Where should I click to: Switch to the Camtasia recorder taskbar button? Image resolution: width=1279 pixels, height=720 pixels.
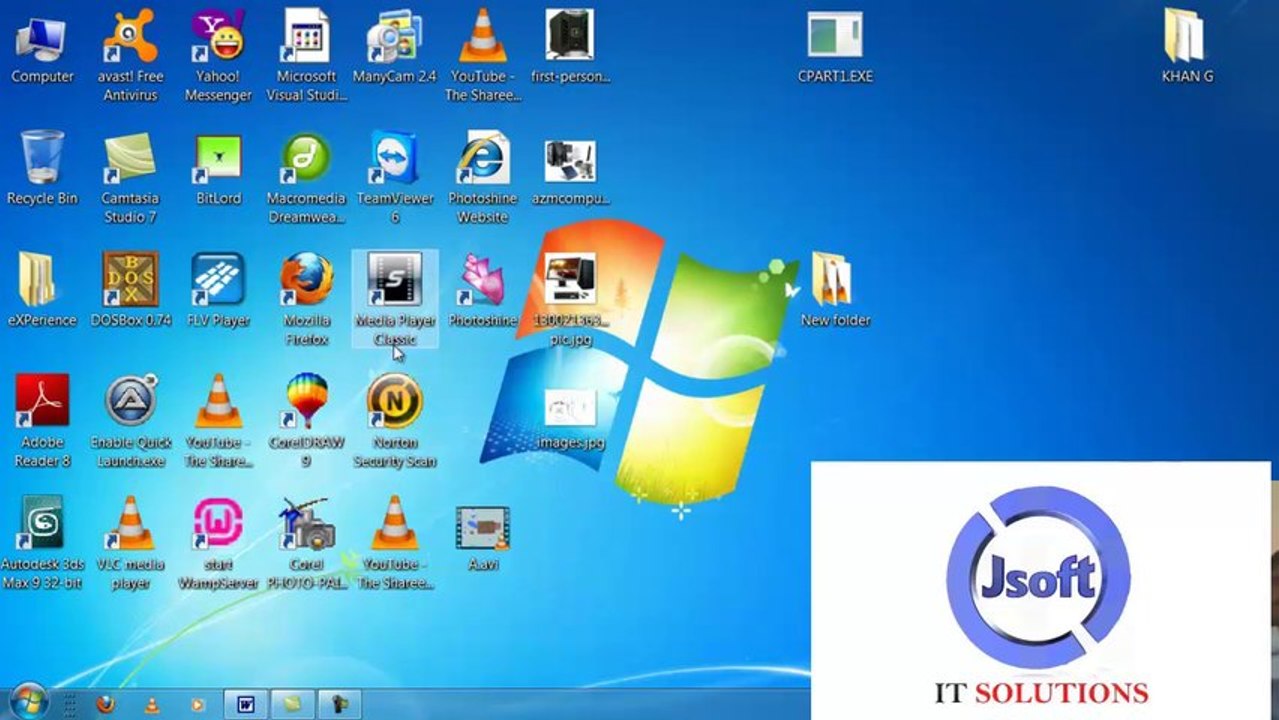[339, 704]
